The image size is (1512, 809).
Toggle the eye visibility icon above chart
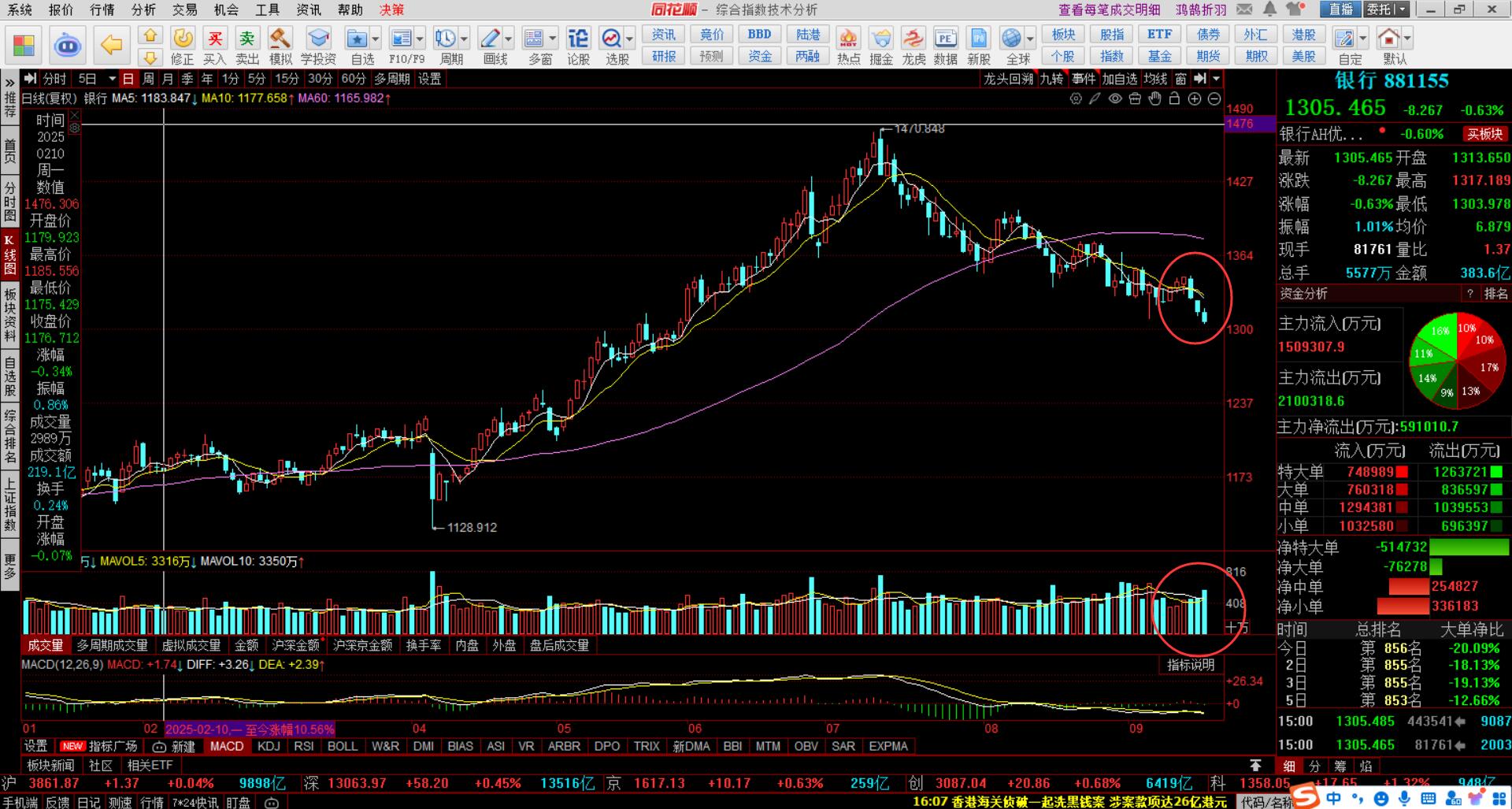coord(1115,98)
